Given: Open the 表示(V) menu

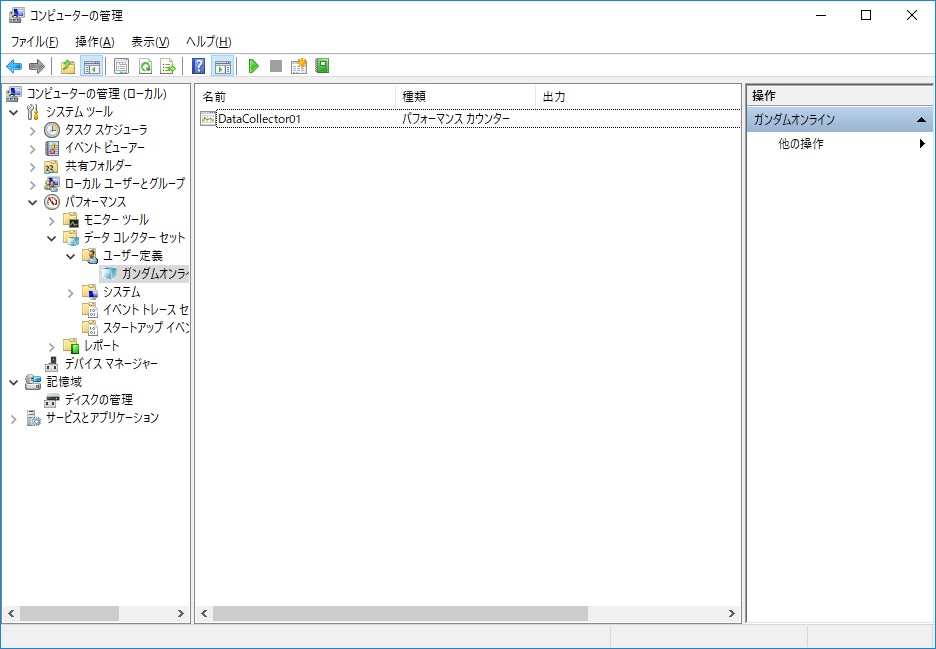Looking at the screenshot, I should pyautogui.click(x=150, y=41).
